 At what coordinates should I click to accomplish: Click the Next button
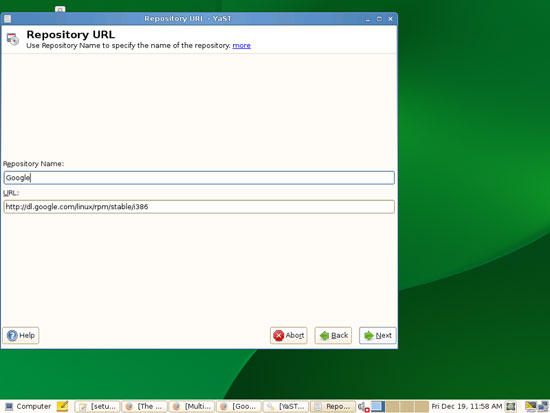(377, 335)
